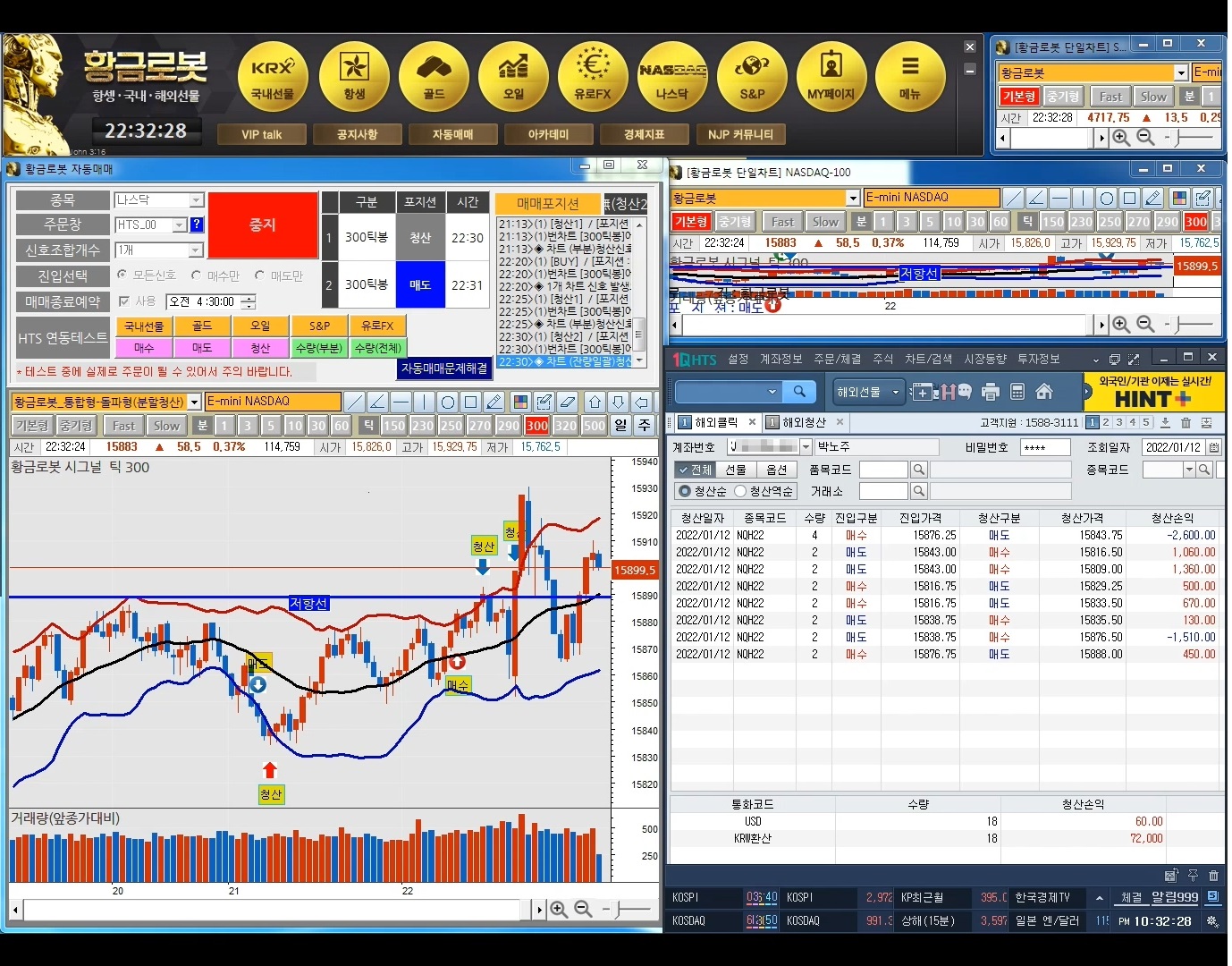
Task: Expand the 1QHTS search box dropdown arrow
Action: pyautogui.click(x=772, y=392)
